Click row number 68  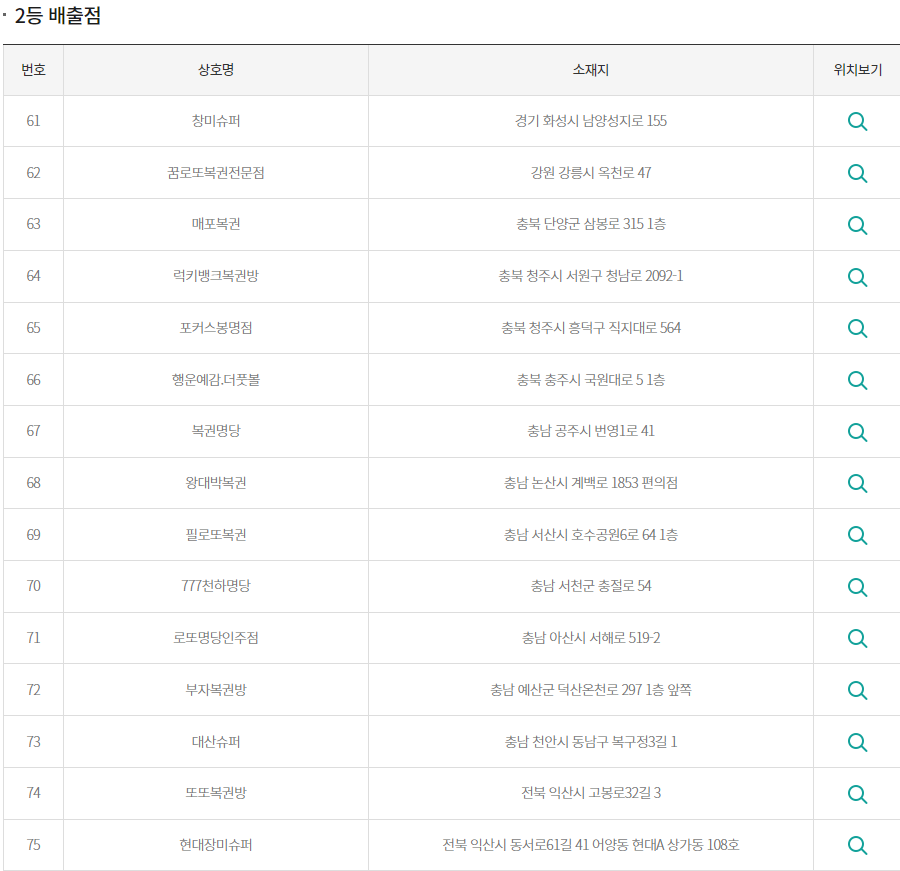point(33,482)
